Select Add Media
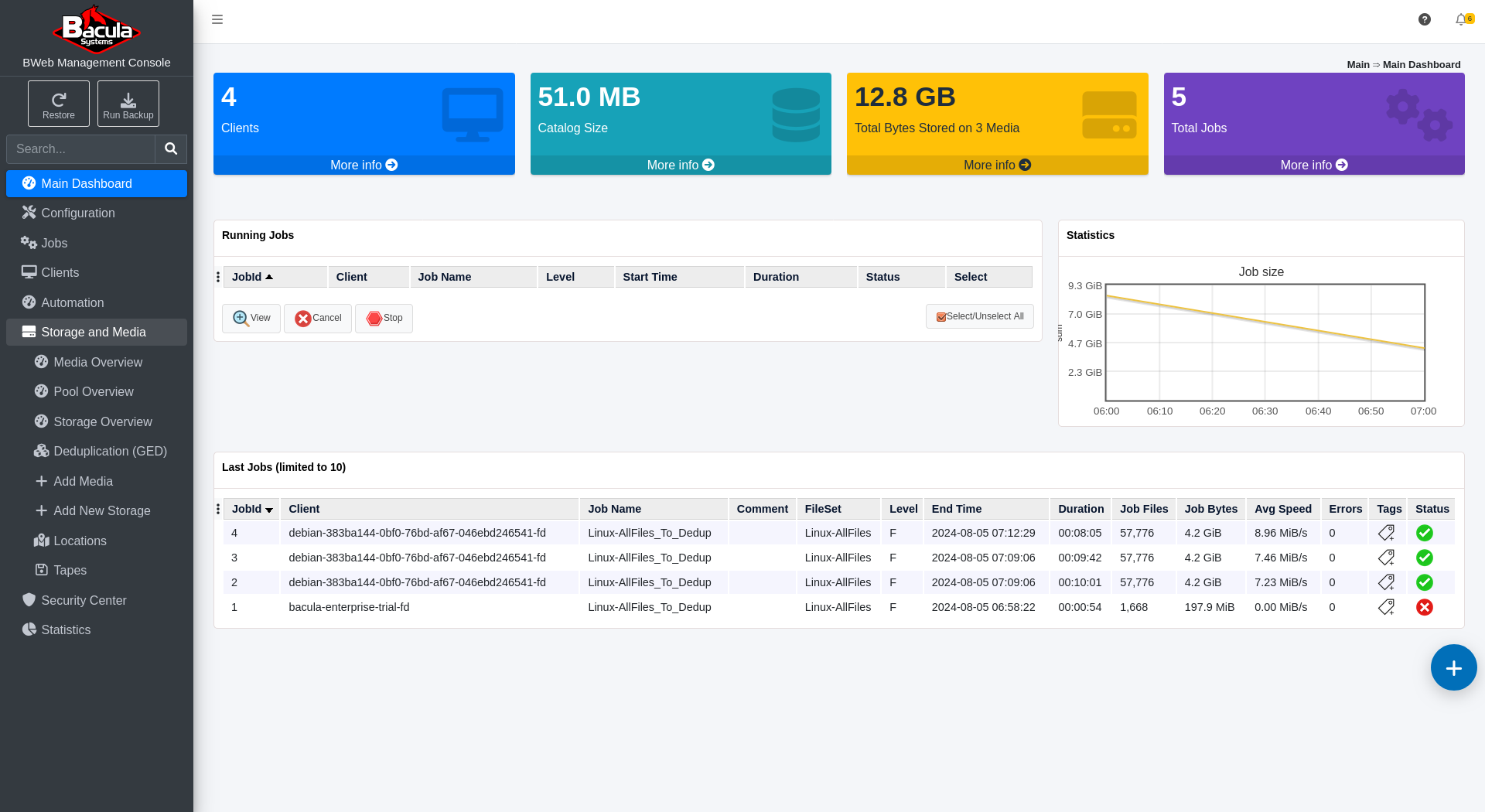1485x812 pixels. click(x=97, y=481)
